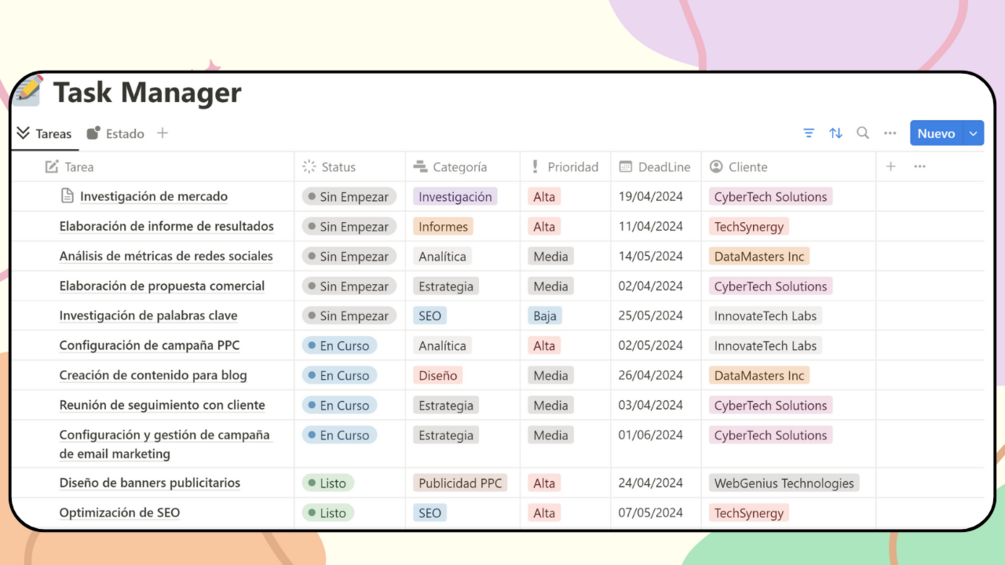Open the view options three-dot menu
The image size is (1005, 565).
(x=890, y=133)
